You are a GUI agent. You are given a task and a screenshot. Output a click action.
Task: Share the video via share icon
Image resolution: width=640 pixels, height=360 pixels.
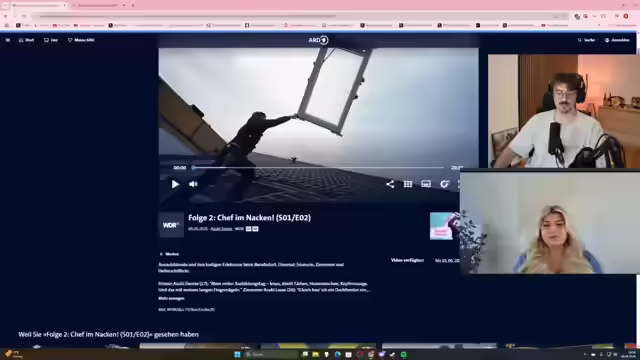(x=390, y=184)
